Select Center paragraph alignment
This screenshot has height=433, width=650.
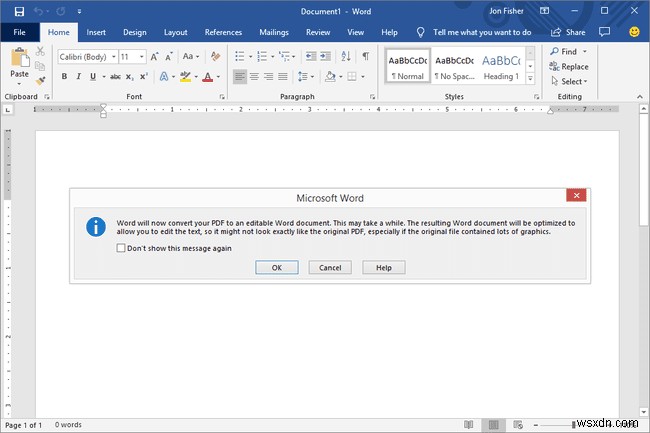(254, 76)
